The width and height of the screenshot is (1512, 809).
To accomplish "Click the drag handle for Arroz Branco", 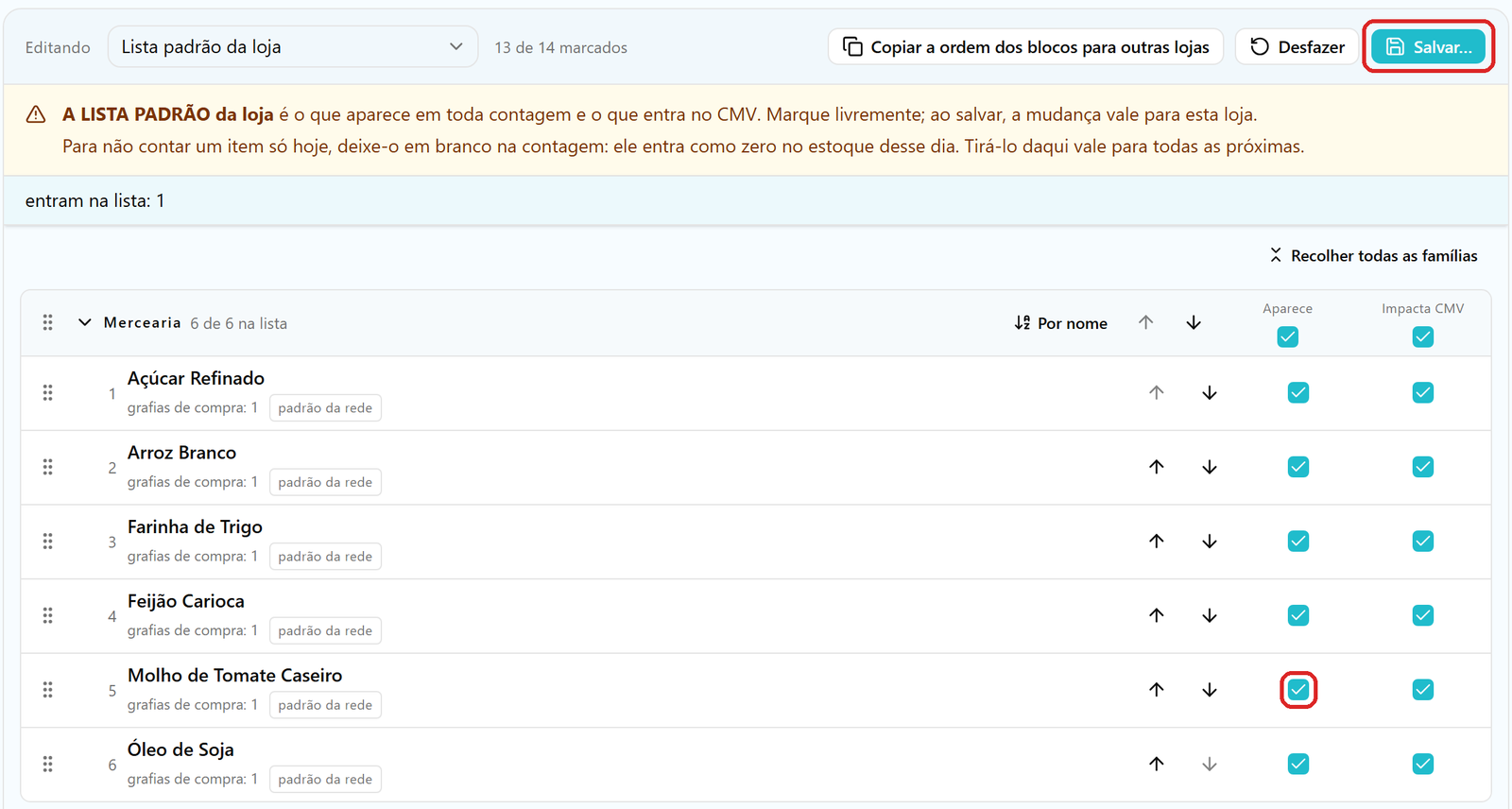I will (x=47, y=467).
